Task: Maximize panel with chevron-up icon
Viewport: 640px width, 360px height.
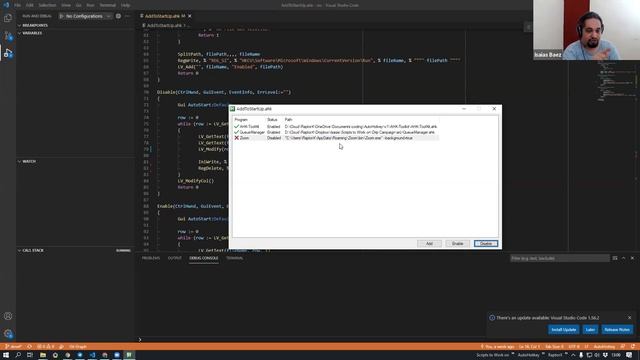Action: click(x=623, y=258)
